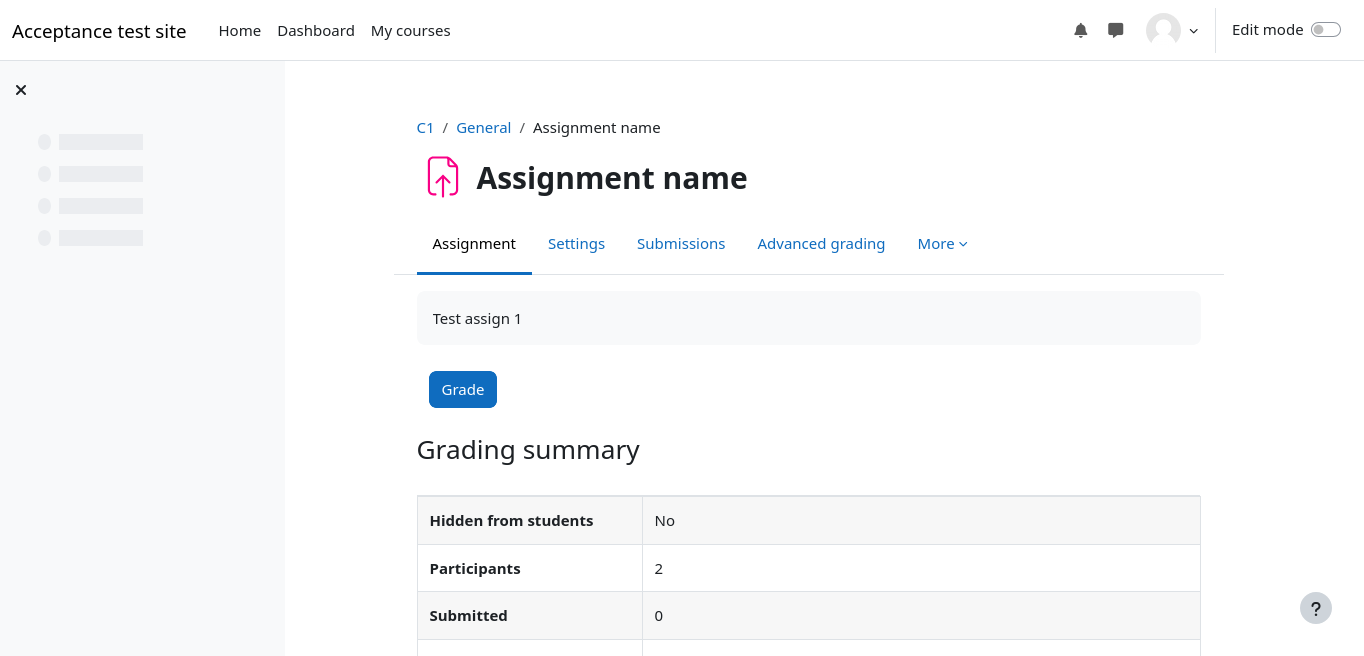
Task: Open My courses in navigation
Action: point(410,31)
